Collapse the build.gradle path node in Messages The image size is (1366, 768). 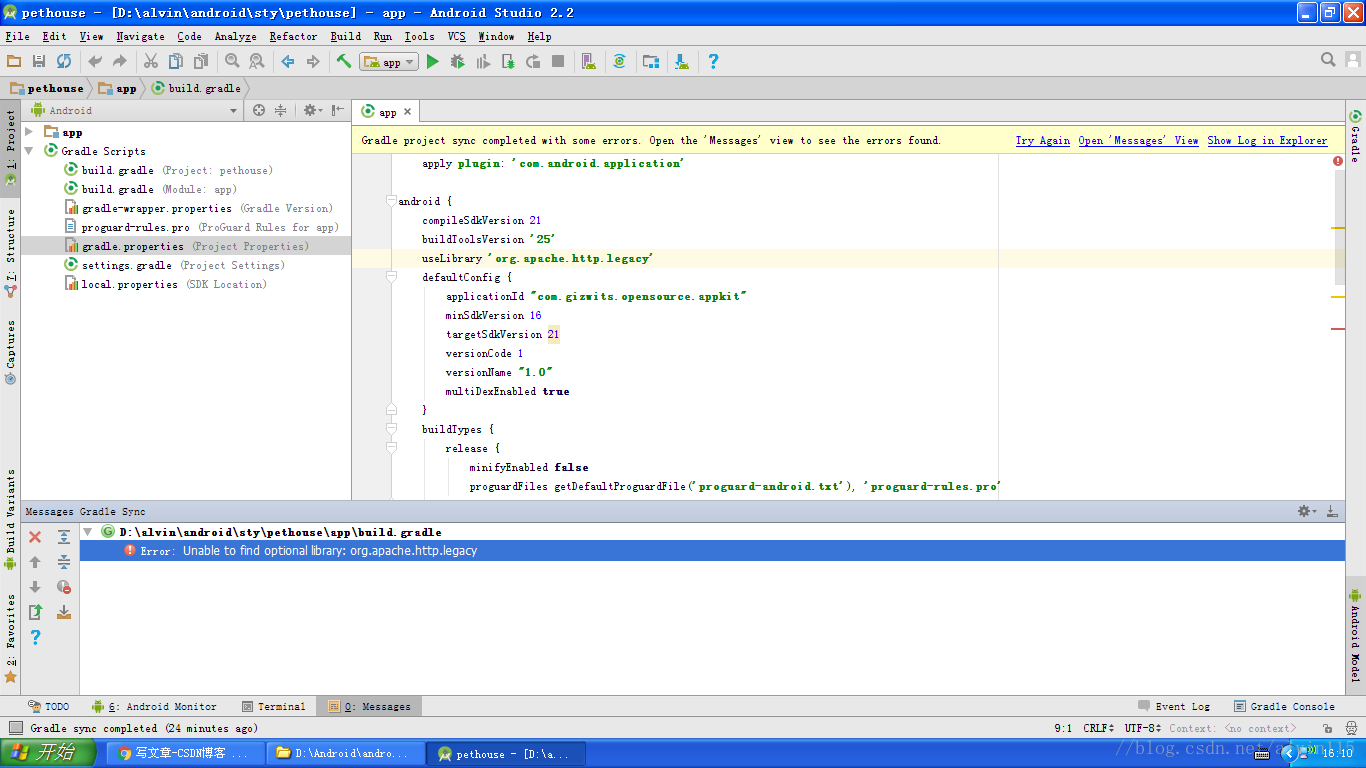[x=88, y=532]
